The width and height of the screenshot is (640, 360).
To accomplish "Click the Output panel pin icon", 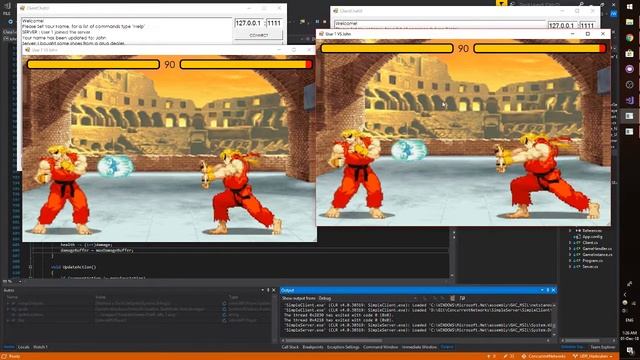I will 548,290.
